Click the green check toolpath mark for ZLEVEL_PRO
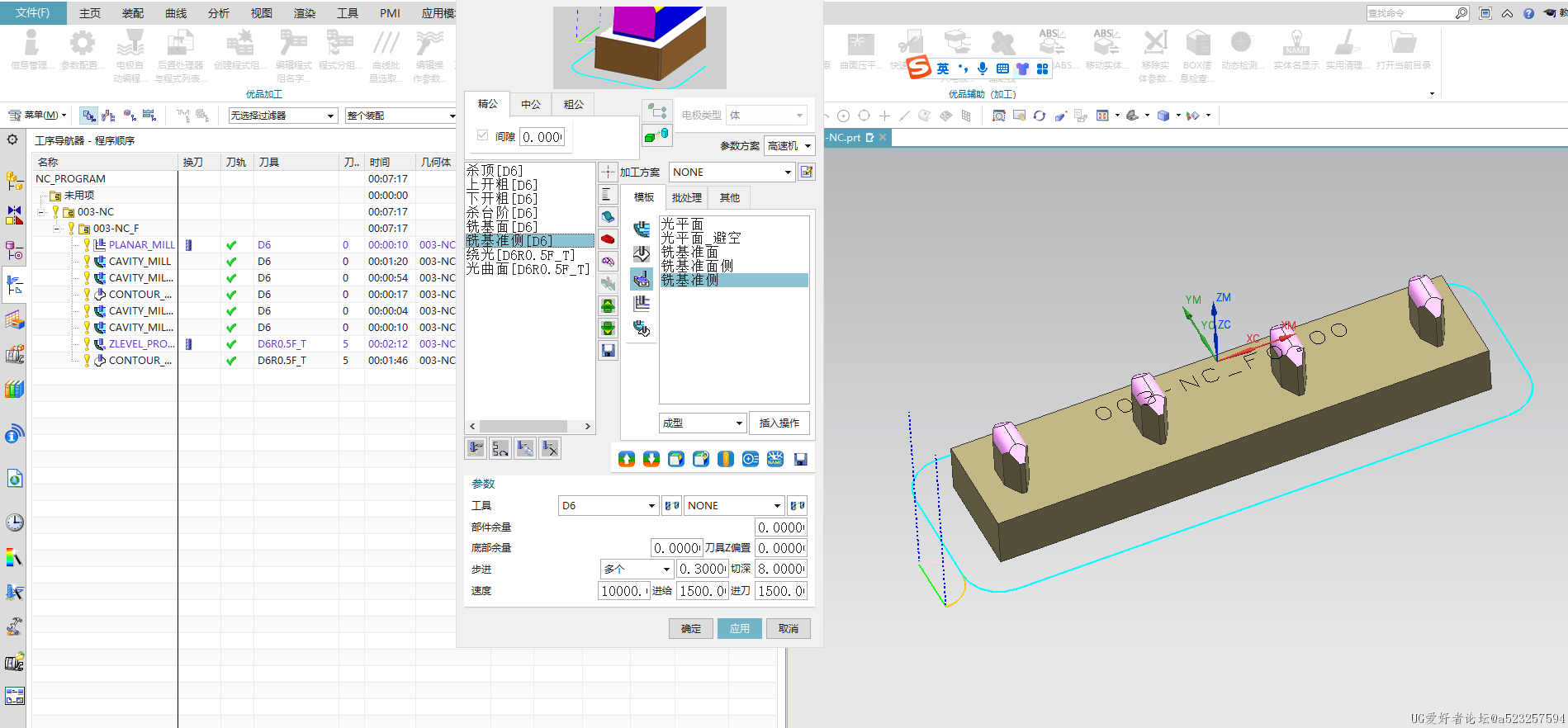 [231, 344]
